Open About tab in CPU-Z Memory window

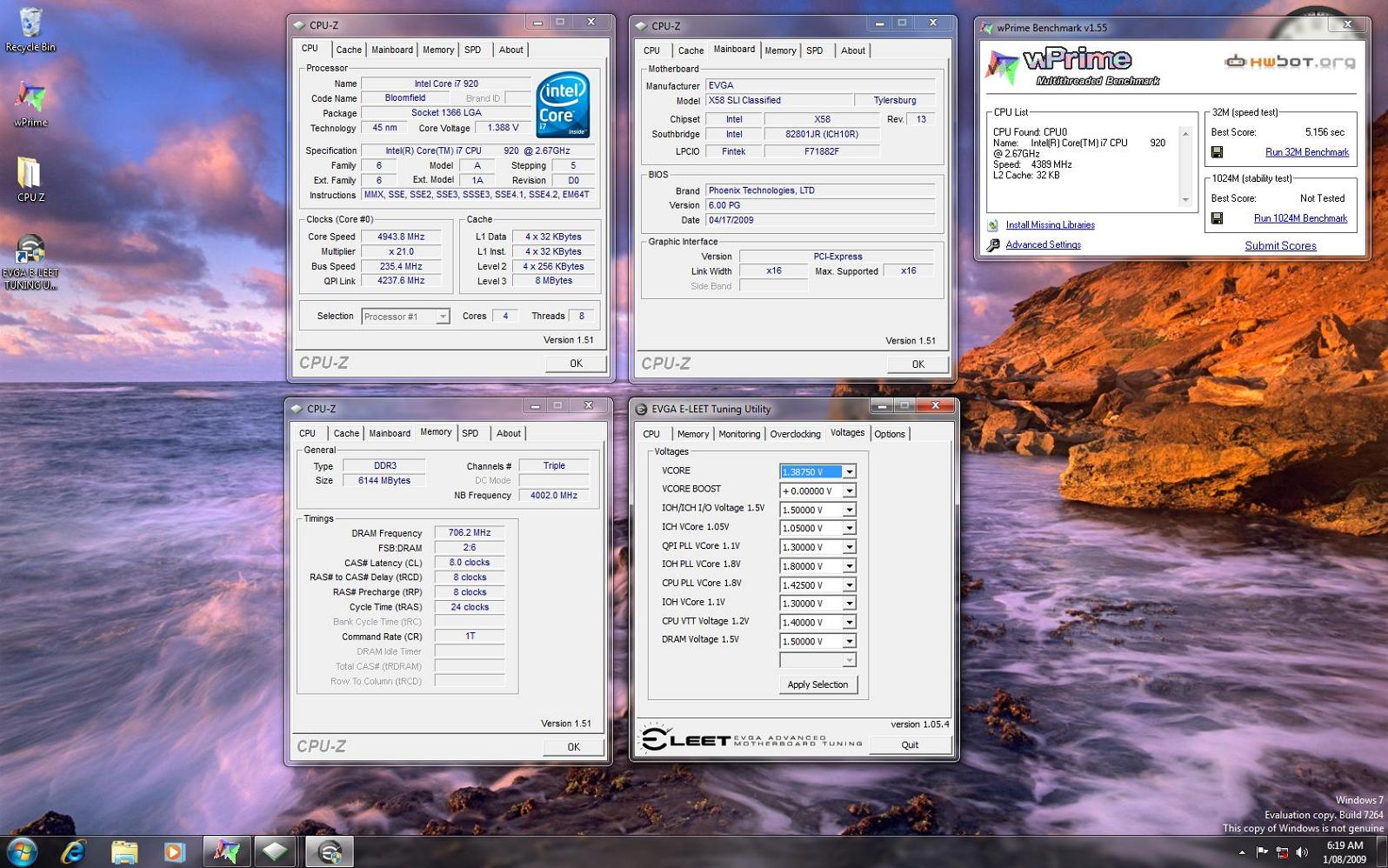click(509, 434)
